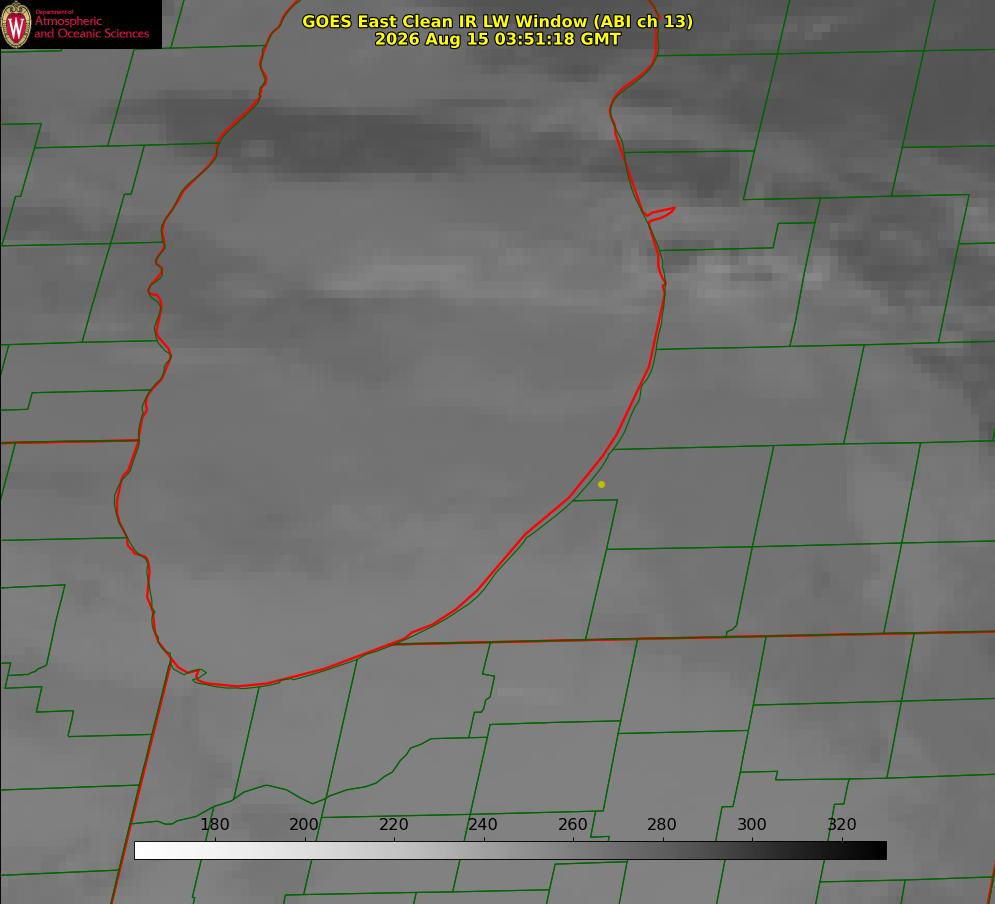This screenshot has height=904, width=995.
Task: Click the small harbor notch on the red shoreline
Action: point(198,674)
